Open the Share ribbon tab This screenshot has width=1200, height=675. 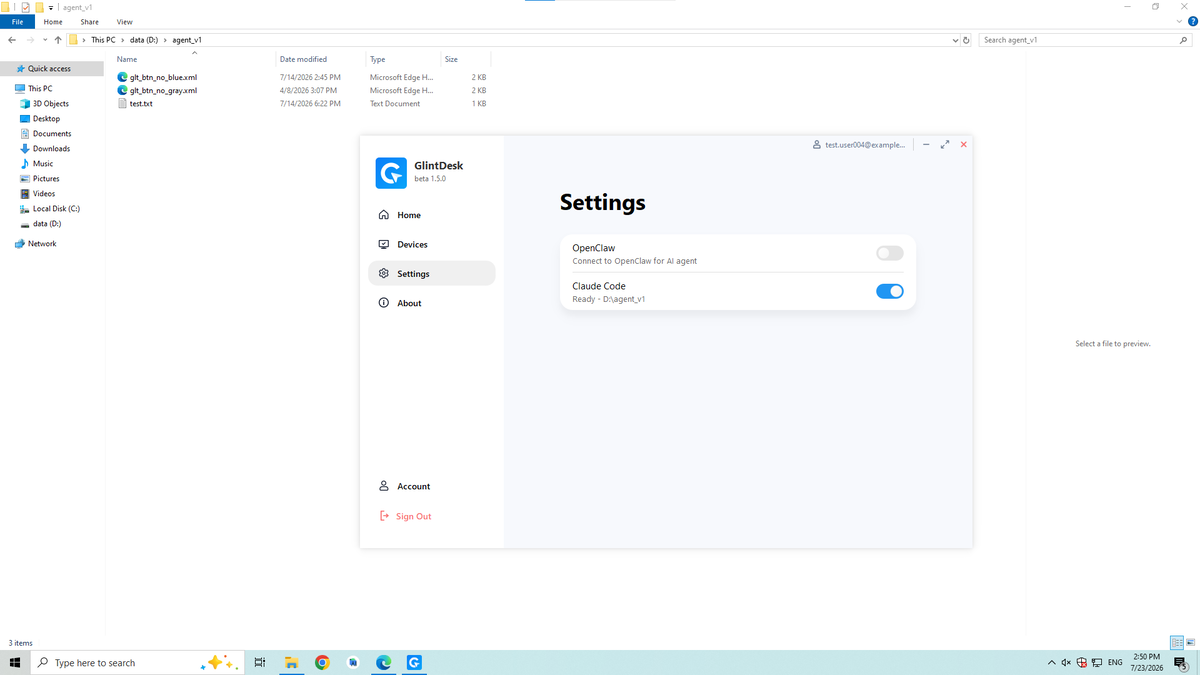(89, 21)
